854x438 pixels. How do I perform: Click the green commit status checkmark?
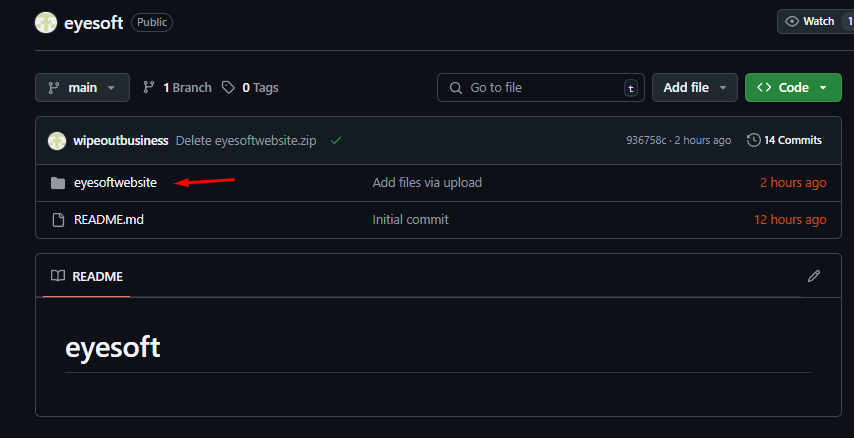pos(336,141)
